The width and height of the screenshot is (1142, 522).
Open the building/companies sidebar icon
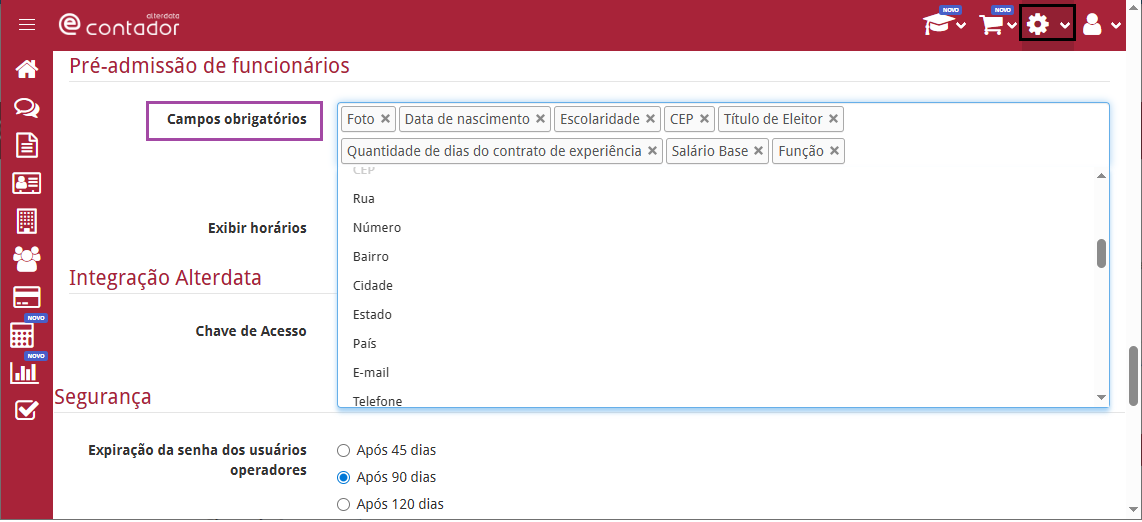click(27, 221)
